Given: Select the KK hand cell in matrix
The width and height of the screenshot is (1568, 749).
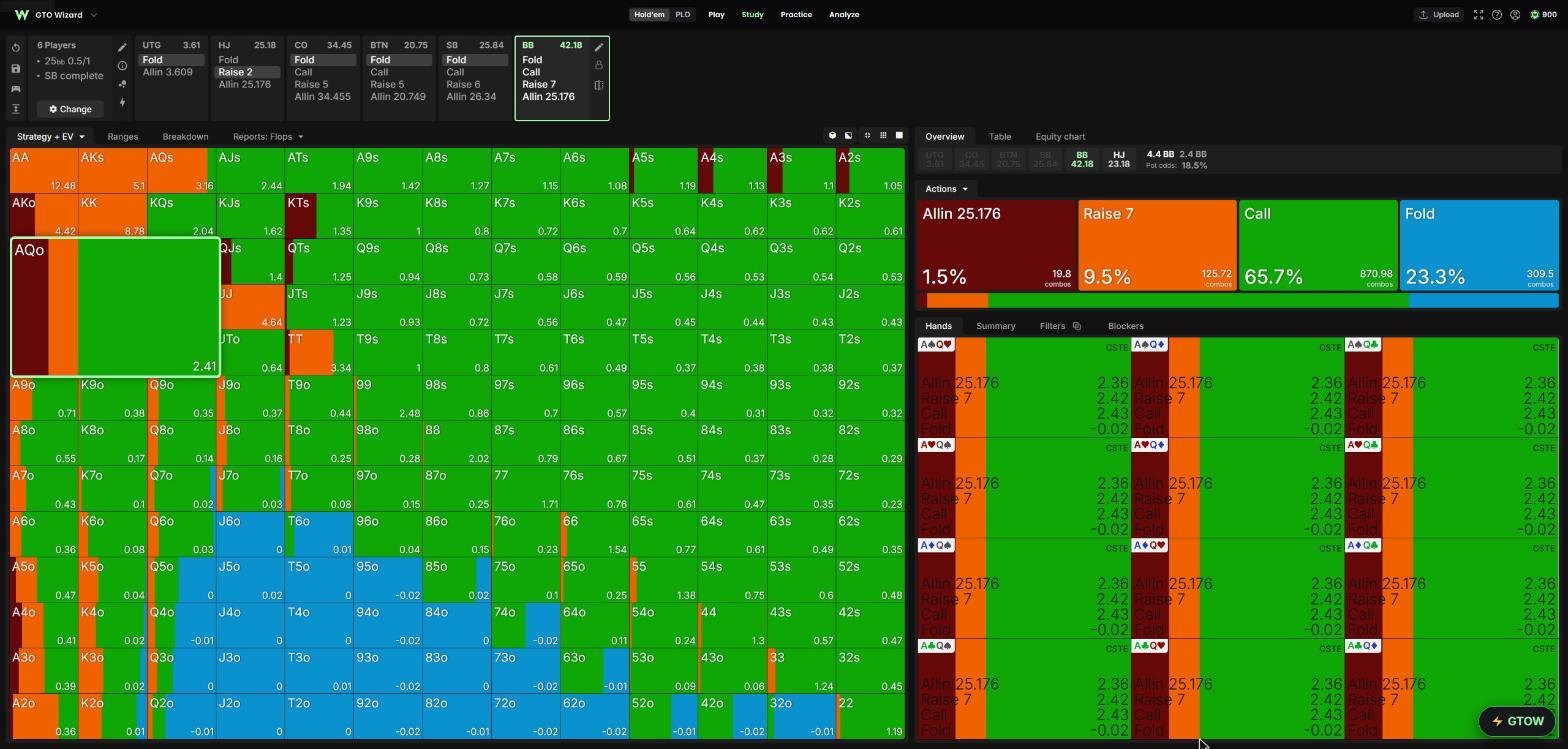Looking at the screenshot, I should point(113,215).
